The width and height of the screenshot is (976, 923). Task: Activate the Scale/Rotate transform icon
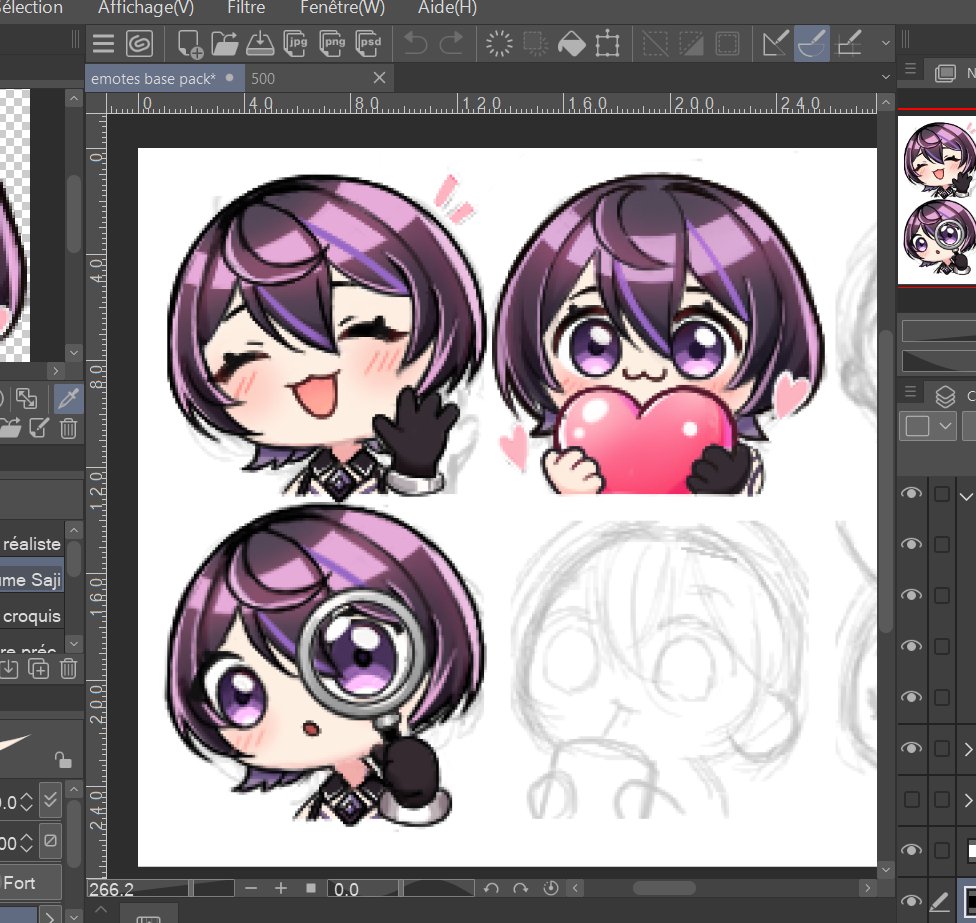(607, 44)
